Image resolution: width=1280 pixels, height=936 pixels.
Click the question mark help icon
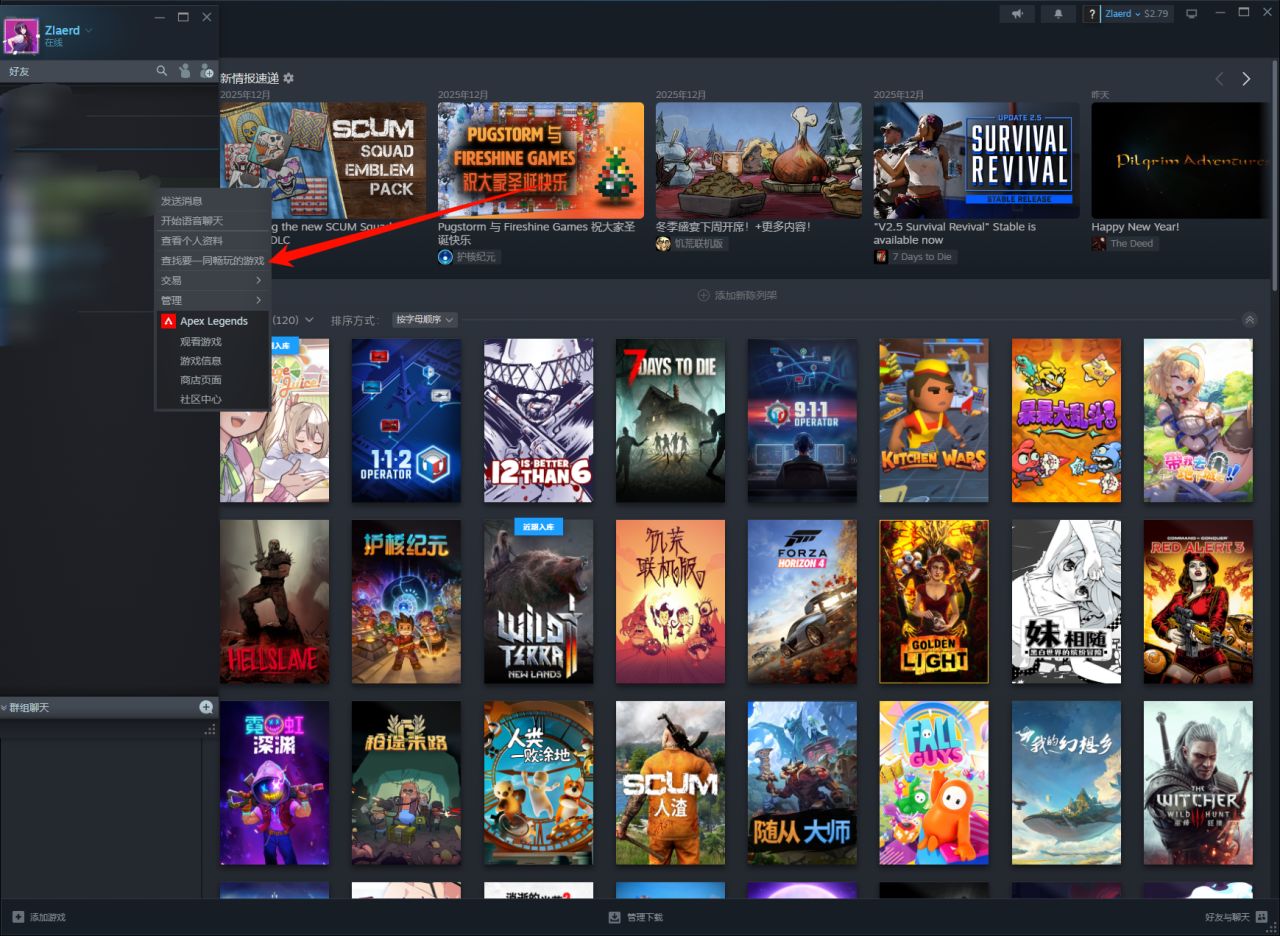click(x=1092, y=14)
